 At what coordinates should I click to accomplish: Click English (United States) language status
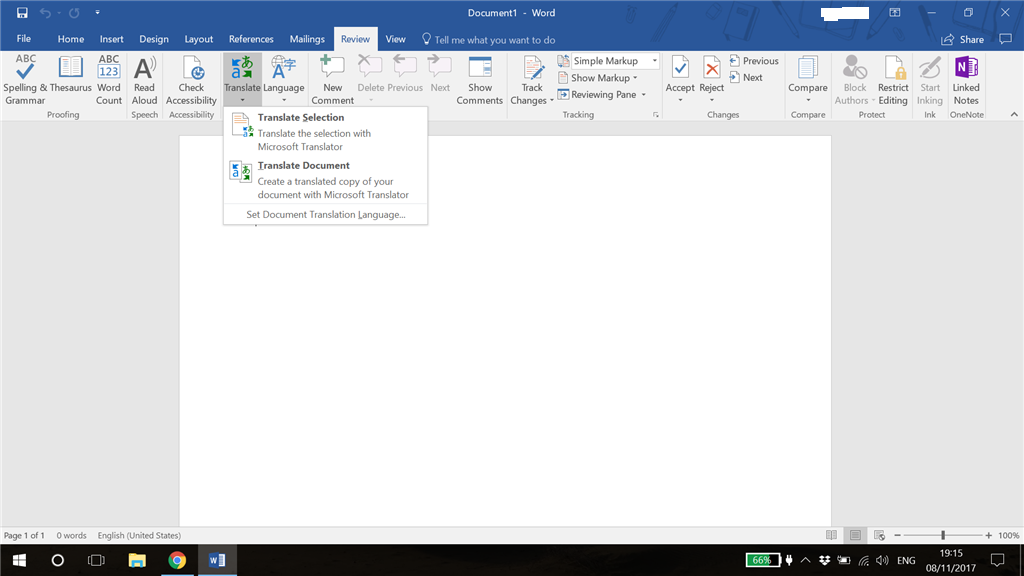coord(139,536)
